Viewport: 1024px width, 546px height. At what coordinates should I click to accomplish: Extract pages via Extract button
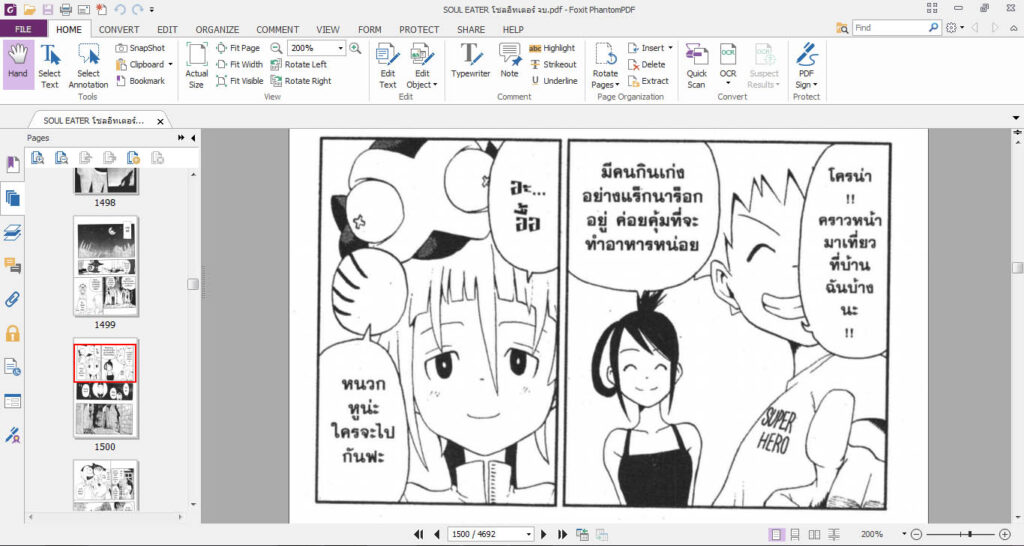click(x=648, y=81)
